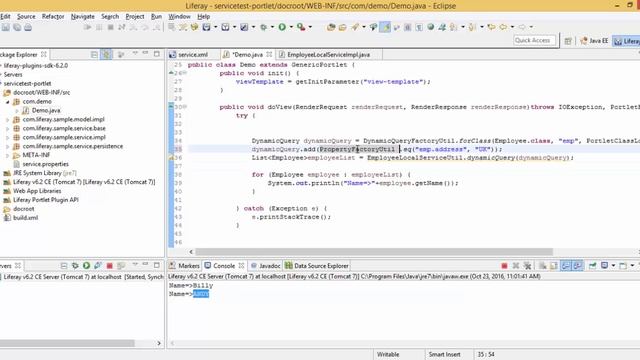Toggle Mark Occurrences in main toolbar
The width and height of the screenshot is (640, 360).
point(385,27)
